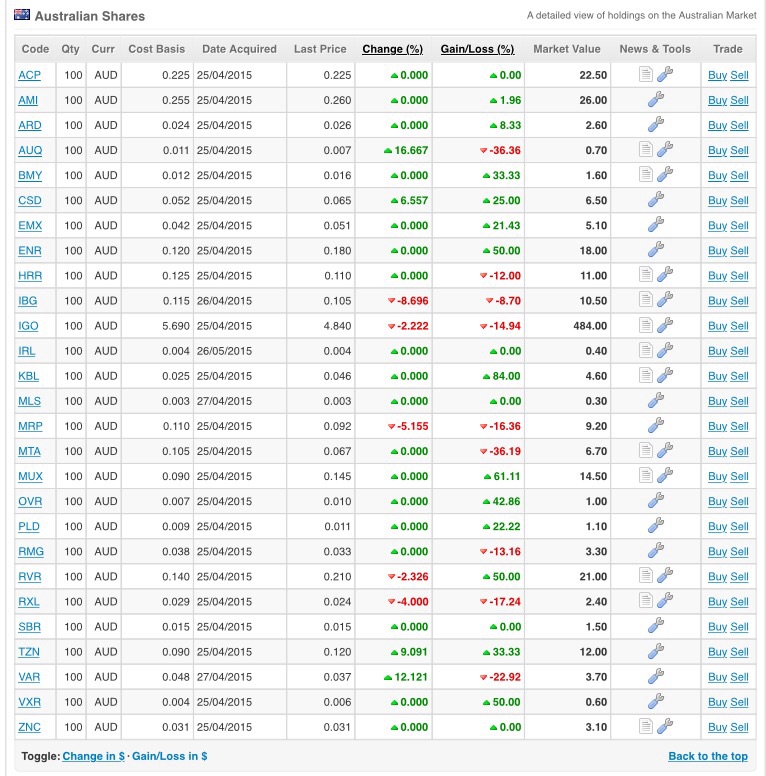This screenshot has width=766, height=776.
Task: Sell the TZN holding
Action: pyautogui.click(x=739, y=652)
